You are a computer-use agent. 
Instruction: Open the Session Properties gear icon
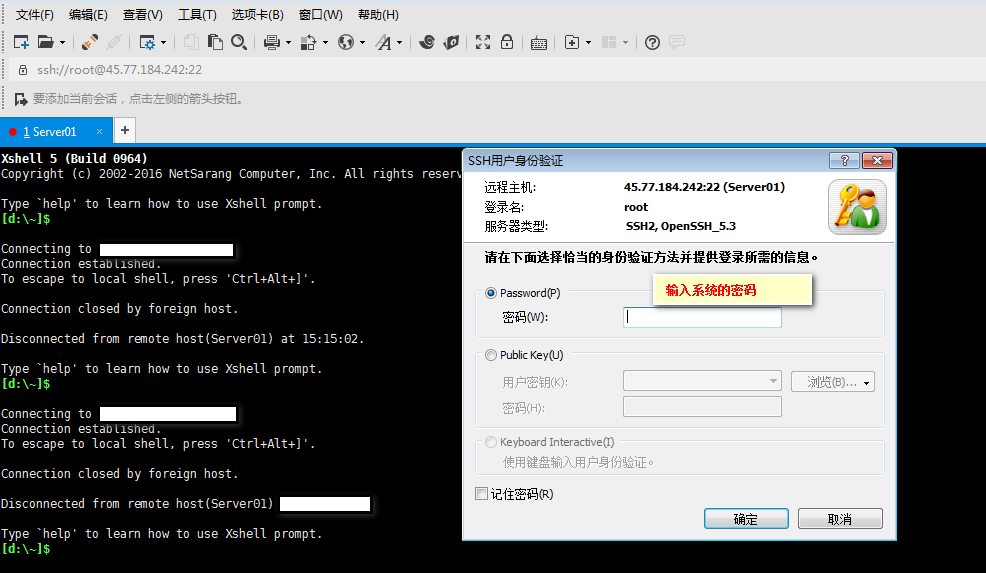[x=147, y=42]
